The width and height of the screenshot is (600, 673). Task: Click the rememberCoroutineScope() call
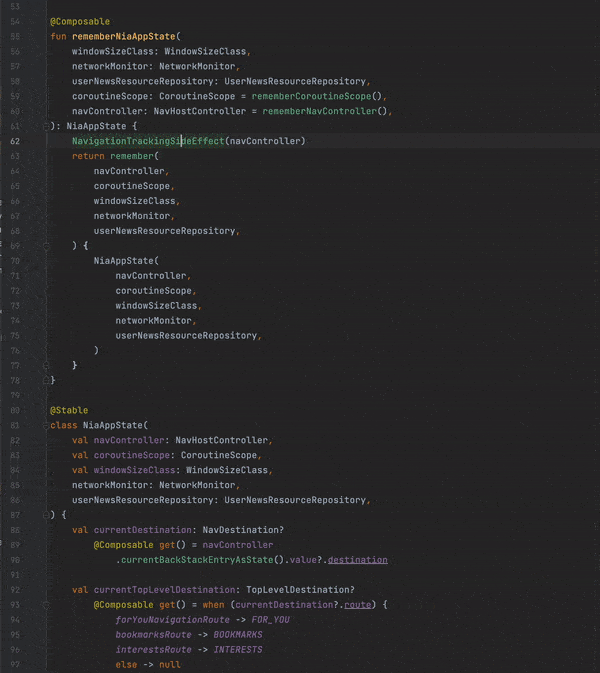[316, 96]
